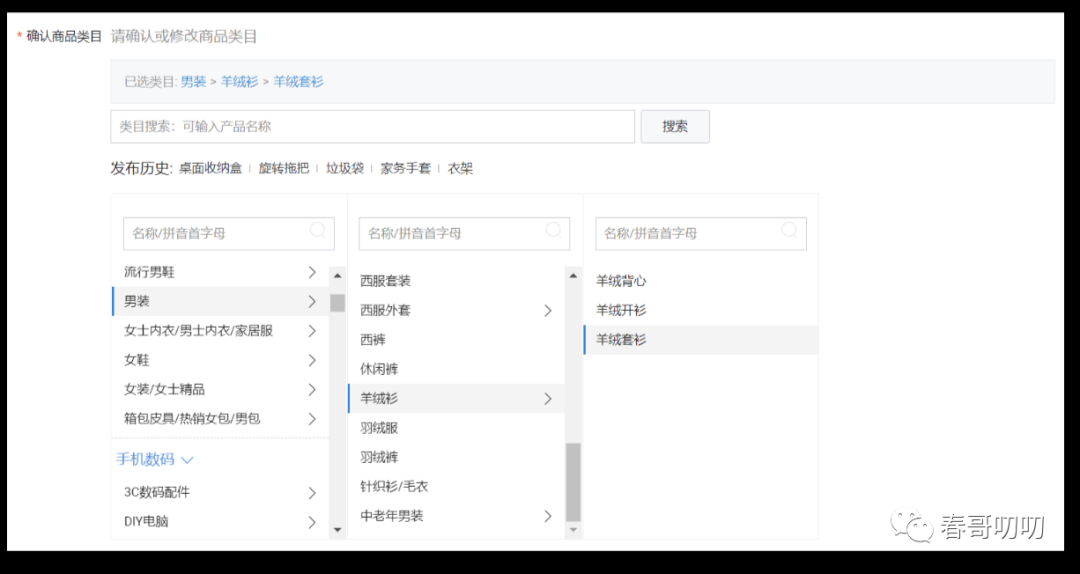The image size is (1080, 574).
Task: Select 羊绒套衫 in third column
Action: [x=700, y=340]
